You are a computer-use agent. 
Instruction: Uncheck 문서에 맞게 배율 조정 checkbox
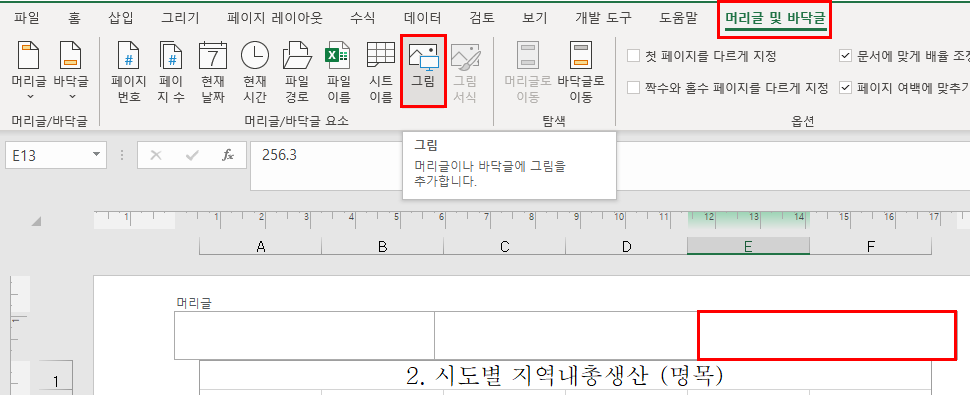[x=846, y=56]
